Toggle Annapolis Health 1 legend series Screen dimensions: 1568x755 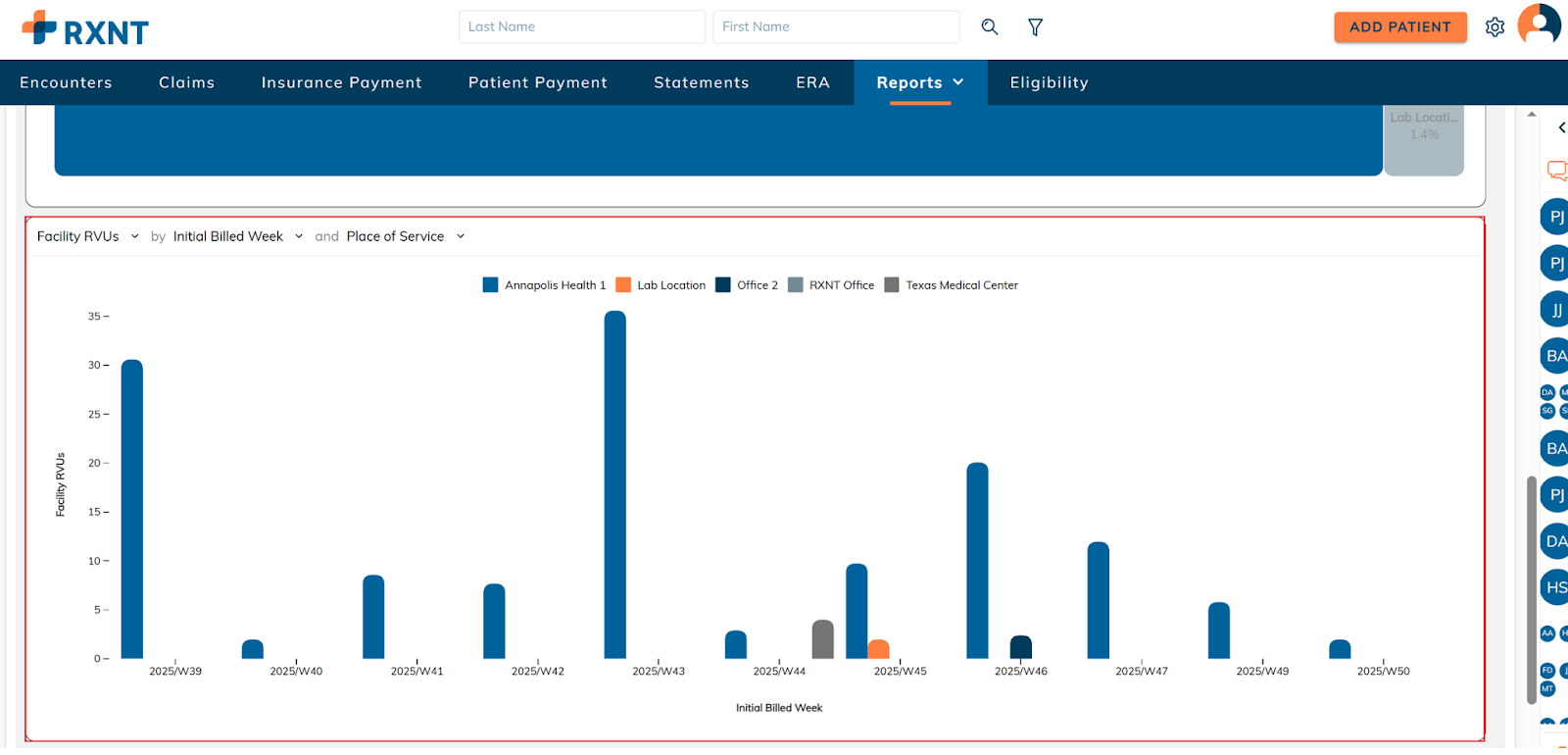point(545,285)
